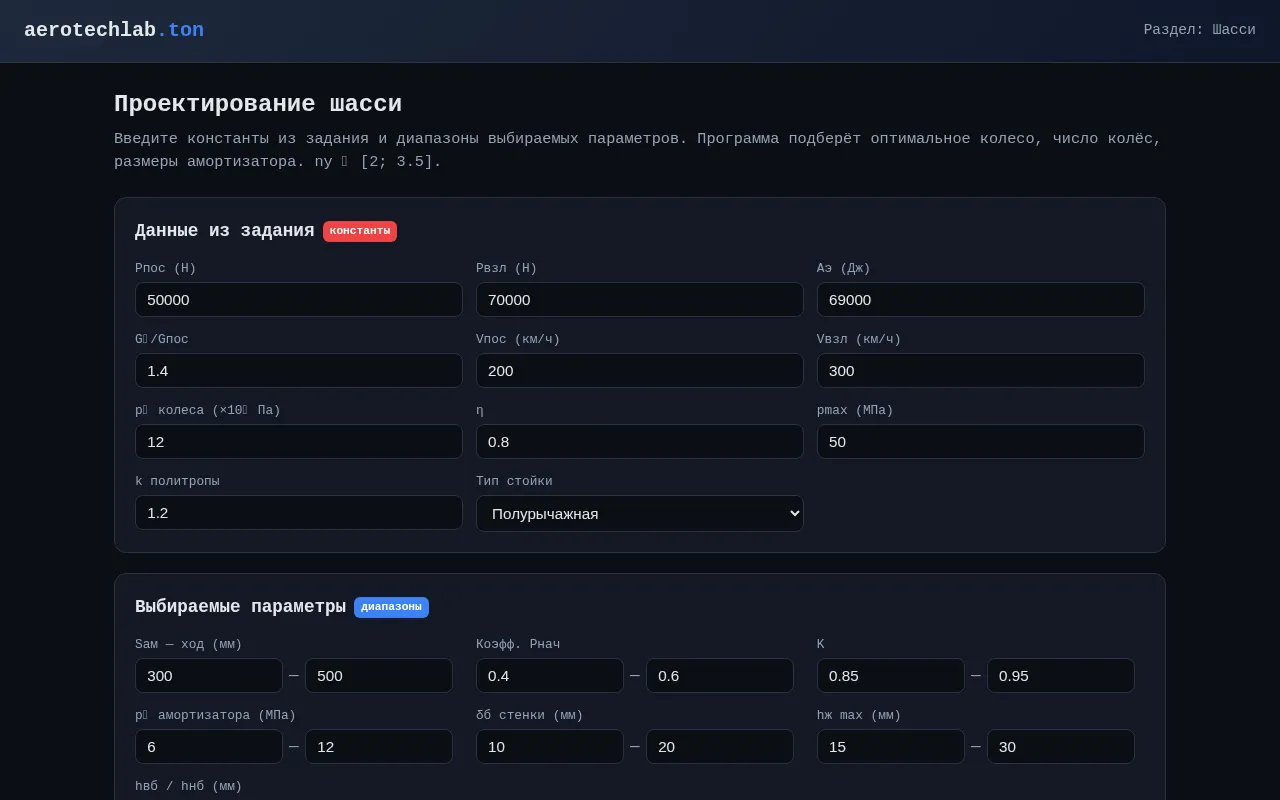Focus the hж max maximum field 30
Screen dimensions: 1280x800
[x=1061, y=747]
